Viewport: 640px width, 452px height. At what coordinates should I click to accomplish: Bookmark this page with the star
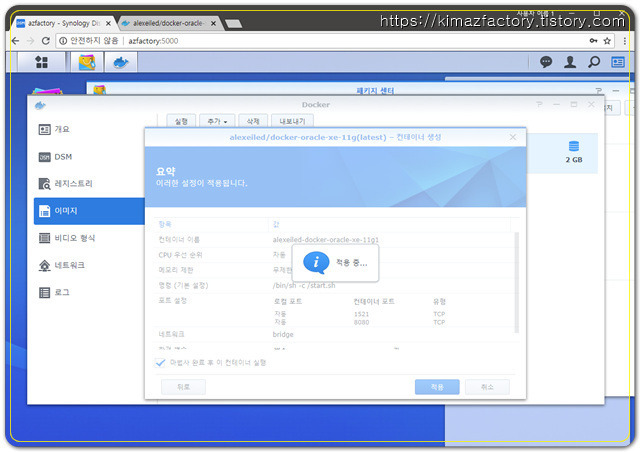pyautogui.click(x=607, y=41)
